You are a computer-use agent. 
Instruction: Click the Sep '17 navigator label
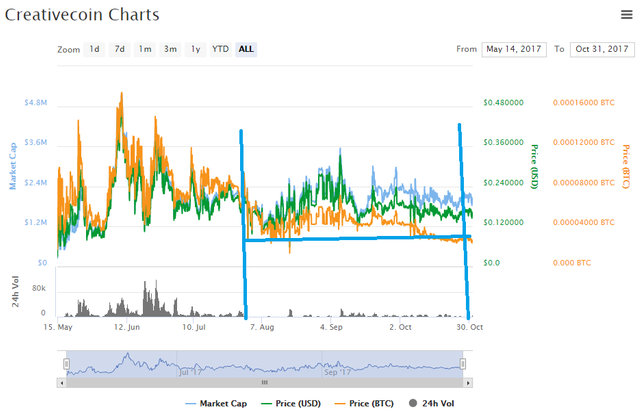(338, 372)
